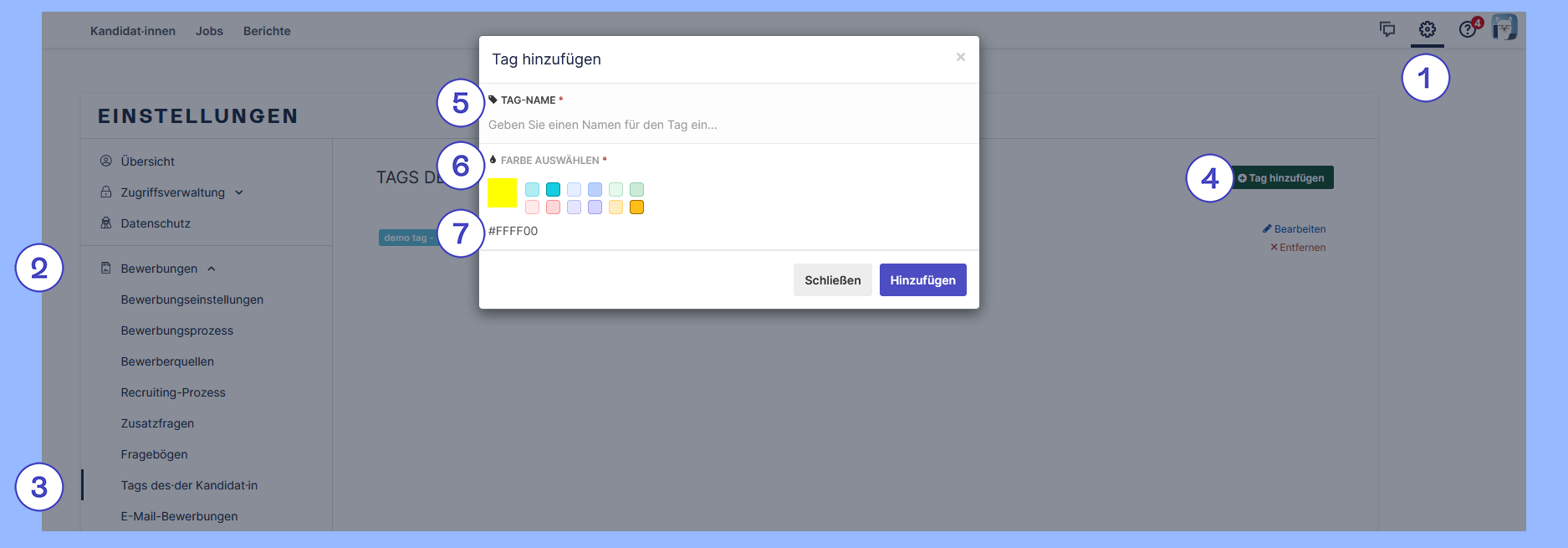This screenshot has width=1568, height=548.
Task: Click the Datenschutz sidebar icon
Action: [x=106, y=223]
